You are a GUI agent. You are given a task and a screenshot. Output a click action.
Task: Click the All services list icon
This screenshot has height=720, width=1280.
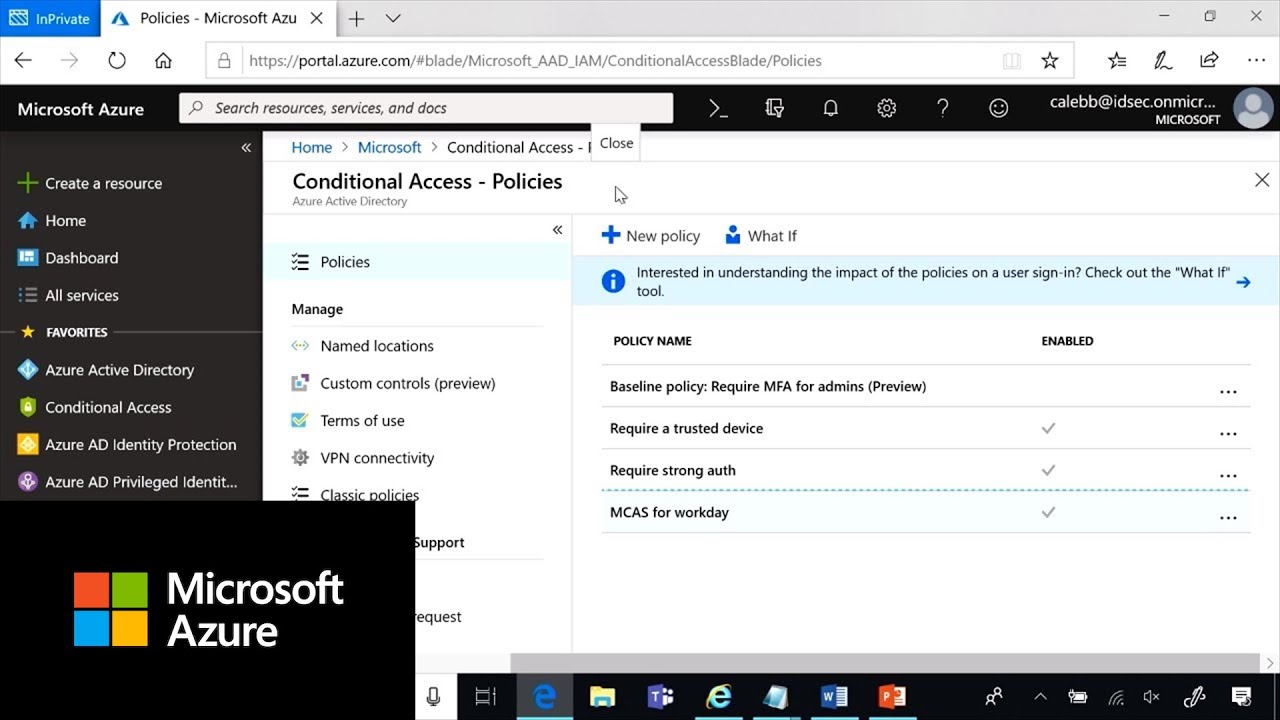click(28, 295)
